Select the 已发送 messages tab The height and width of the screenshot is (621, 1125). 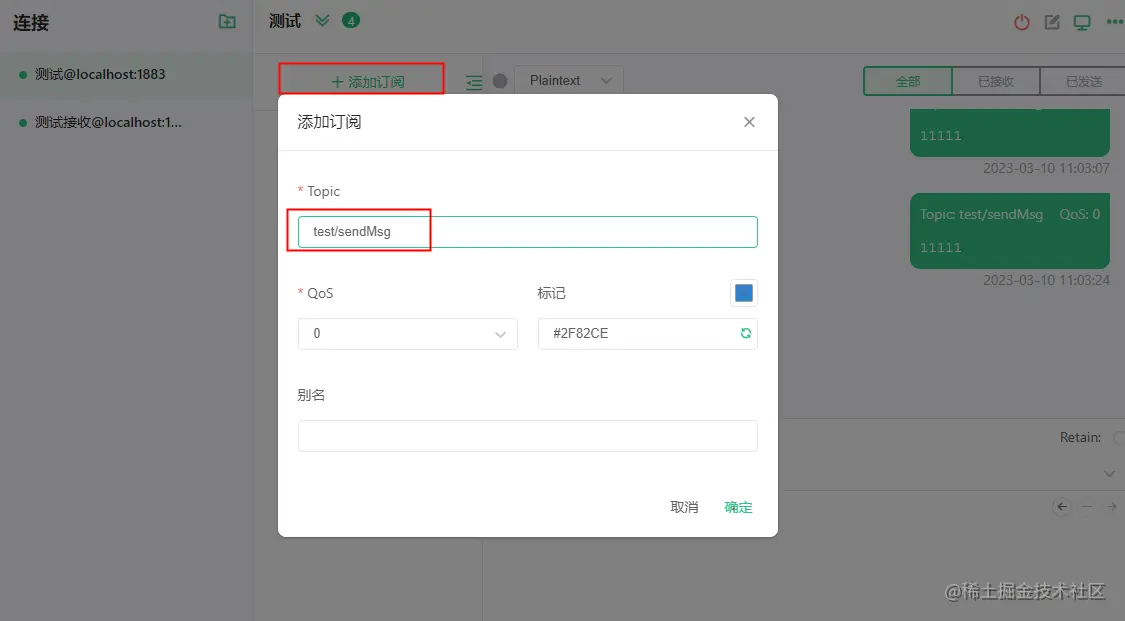tap(1083, 81)
